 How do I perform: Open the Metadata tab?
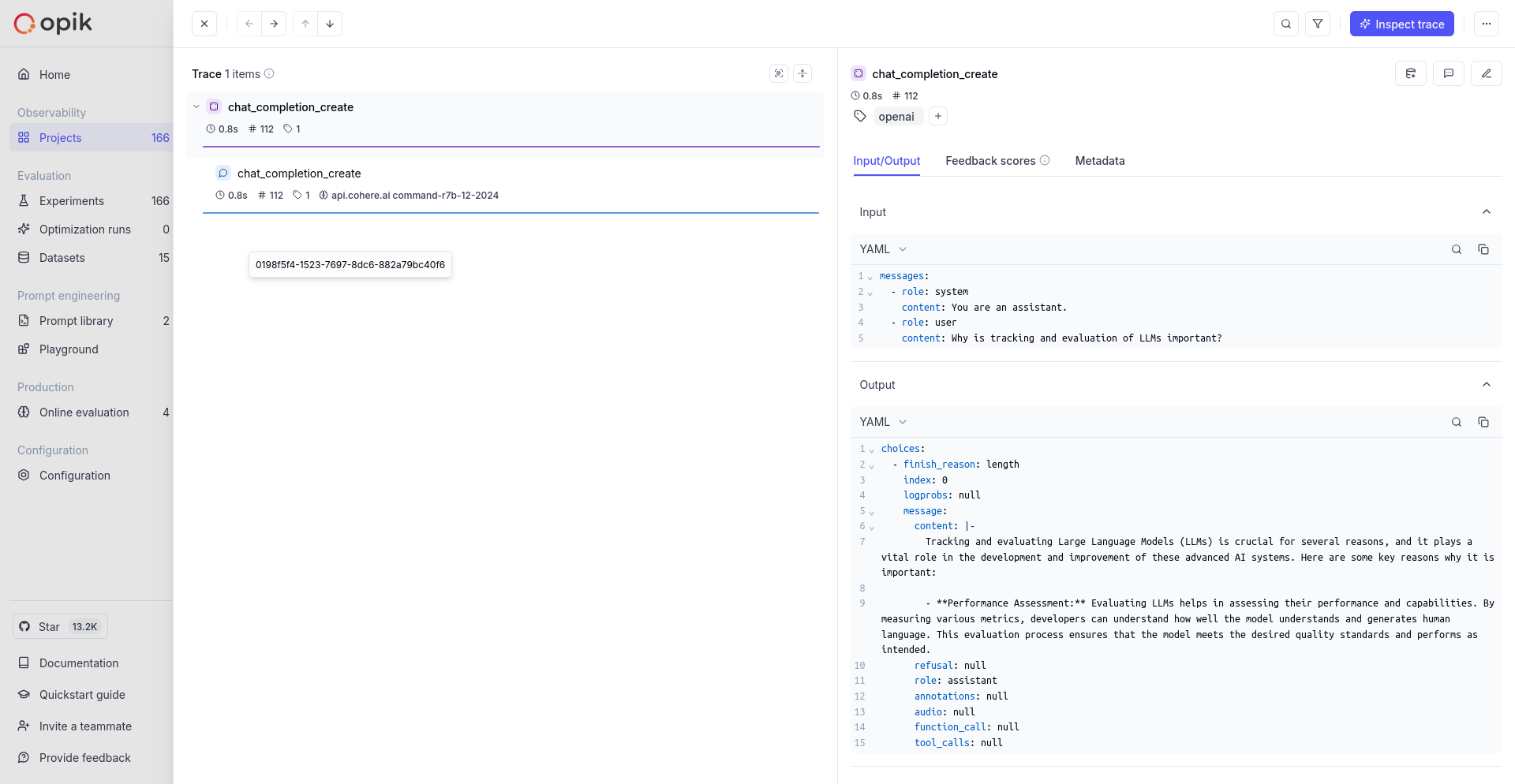click(x=1100, y=161)
